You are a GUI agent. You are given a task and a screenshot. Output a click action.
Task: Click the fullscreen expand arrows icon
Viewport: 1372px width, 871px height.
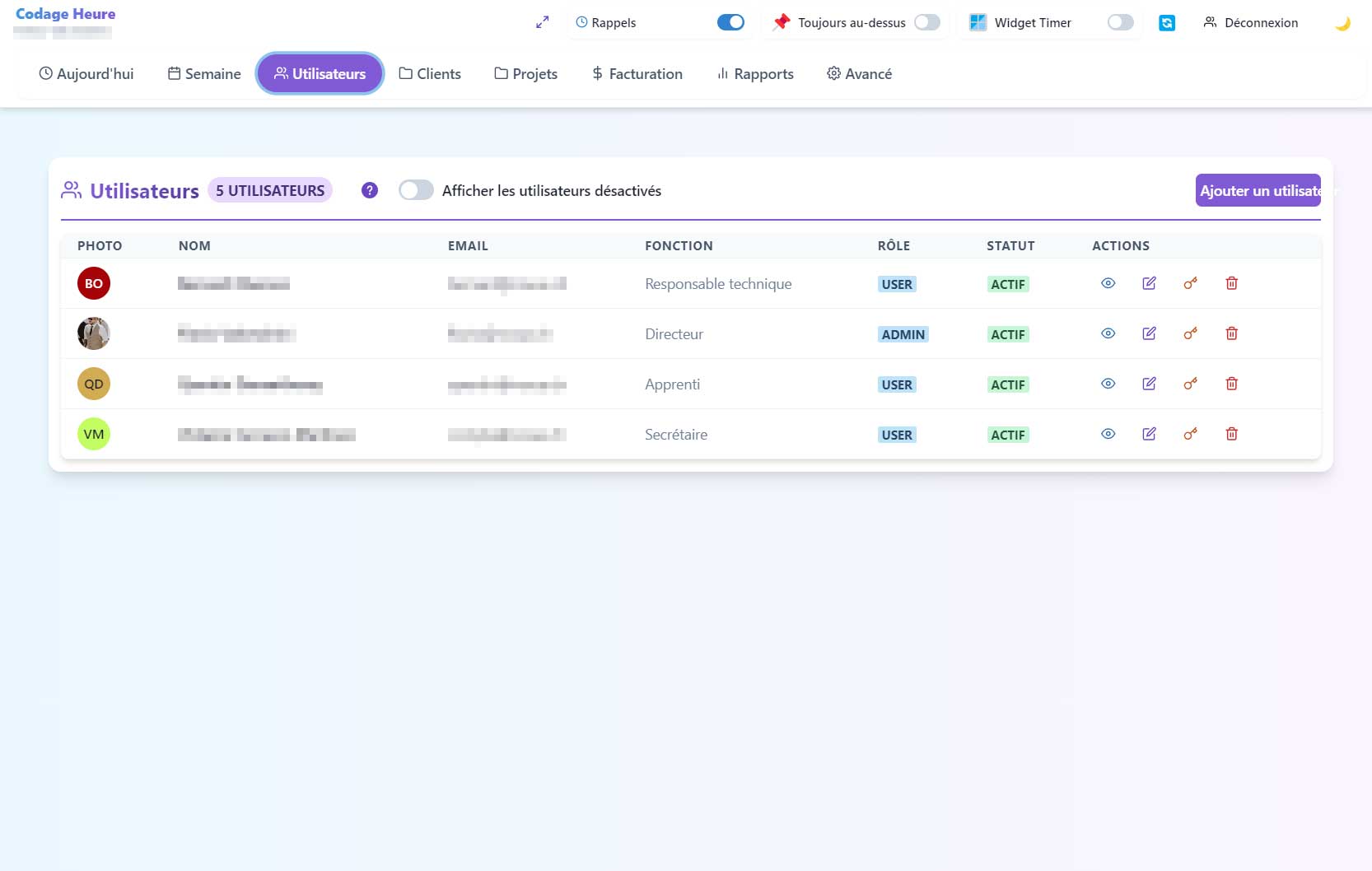point(542,23)
